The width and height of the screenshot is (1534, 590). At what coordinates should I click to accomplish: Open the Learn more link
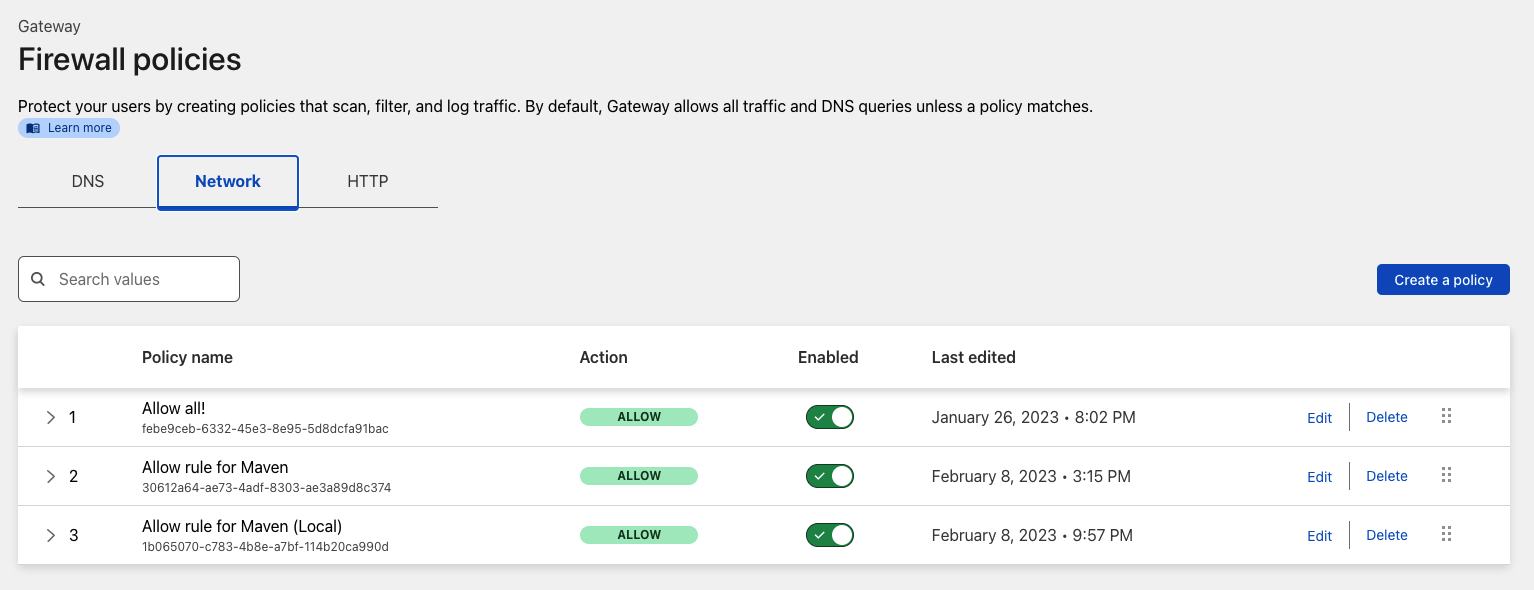coord(79,128)
